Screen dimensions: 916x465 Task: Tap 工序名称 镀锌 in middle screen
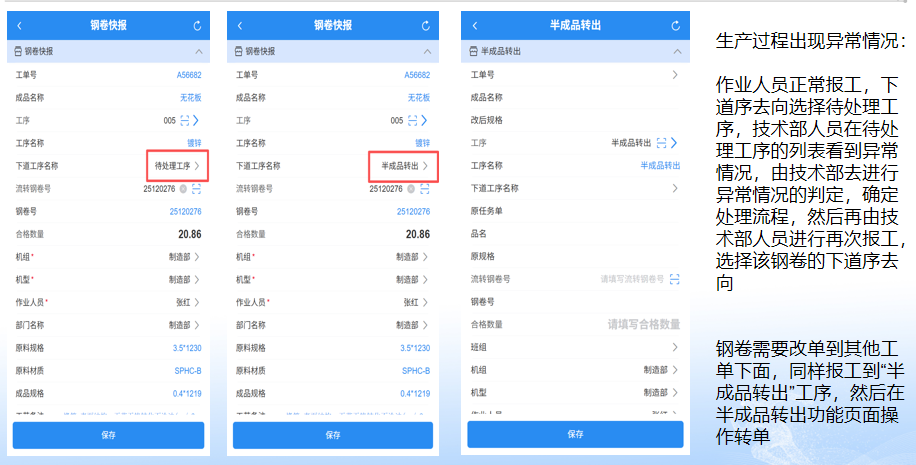click(x=422, y=143)
